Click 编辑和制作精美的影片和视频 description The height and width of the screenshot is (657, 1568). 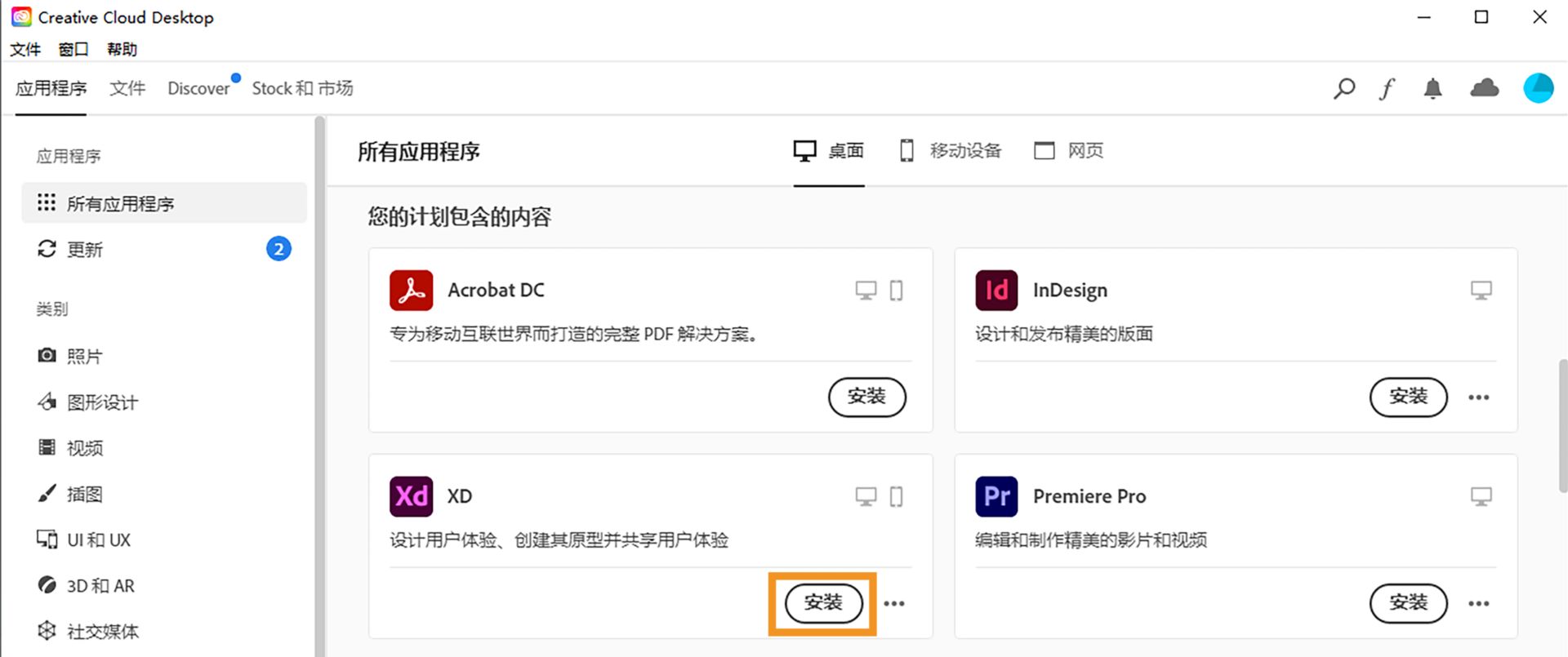[1091, 540]
